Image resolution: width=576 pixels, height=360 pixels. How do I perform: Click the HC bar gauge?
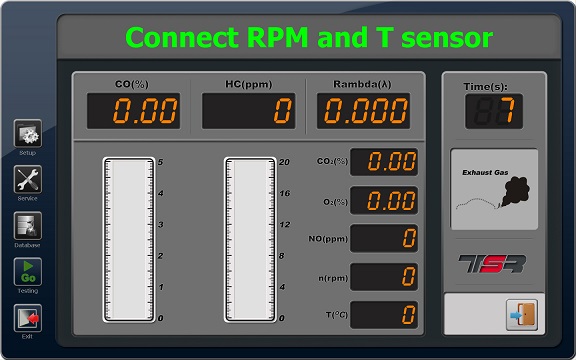coord(250,240)
